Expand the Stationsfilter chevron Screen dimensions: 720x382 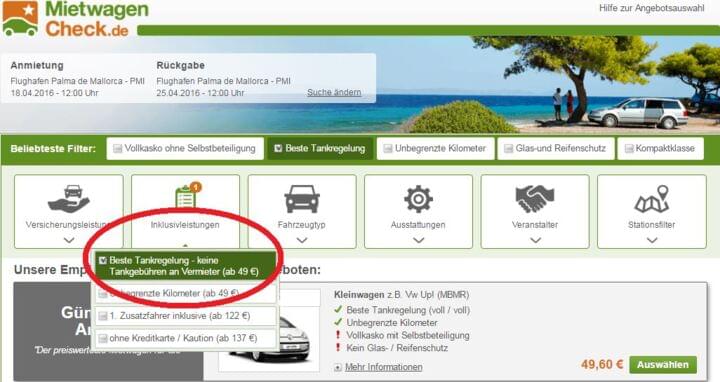652,240
